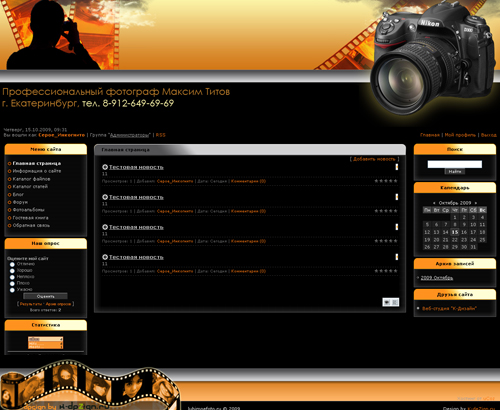Image resolution: width=500 pixels, height=410 pixels.
Task: Open the Обратная связь menu item
Action: [x=31, y=226]
